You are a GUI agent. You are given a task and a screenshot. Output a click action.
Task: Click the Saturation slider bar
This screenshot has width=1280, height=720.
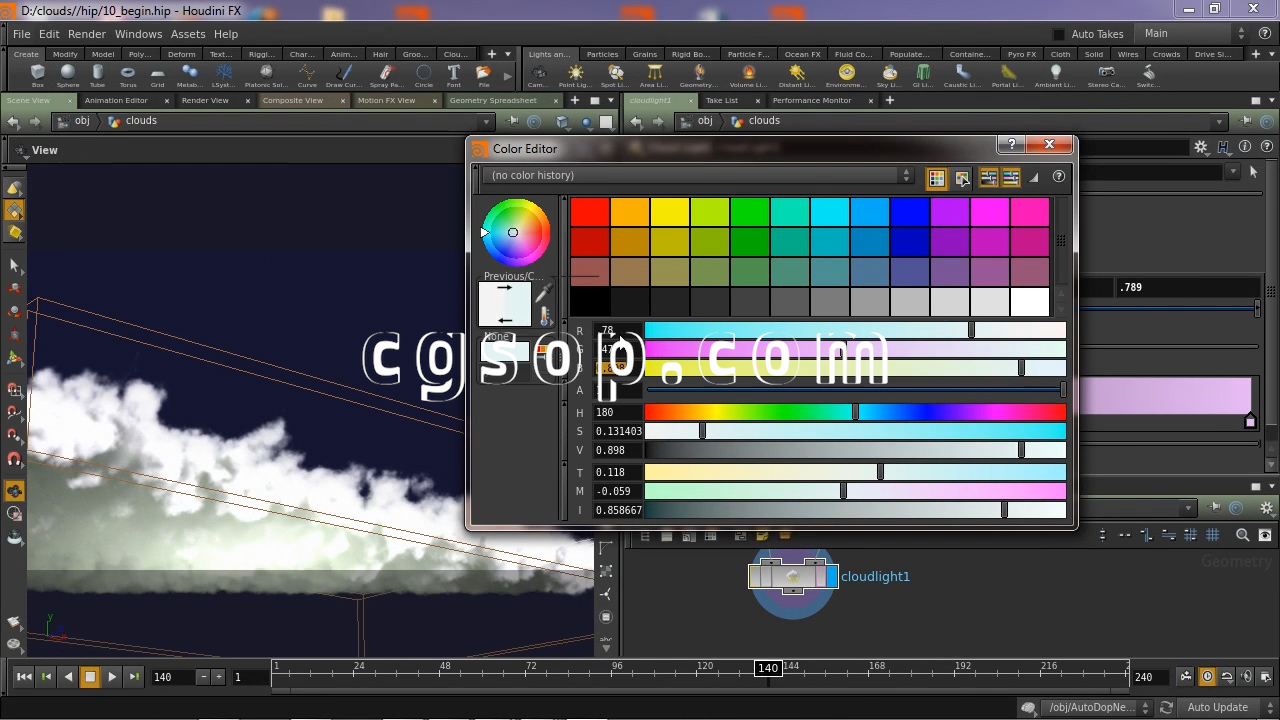pos(855,431)
